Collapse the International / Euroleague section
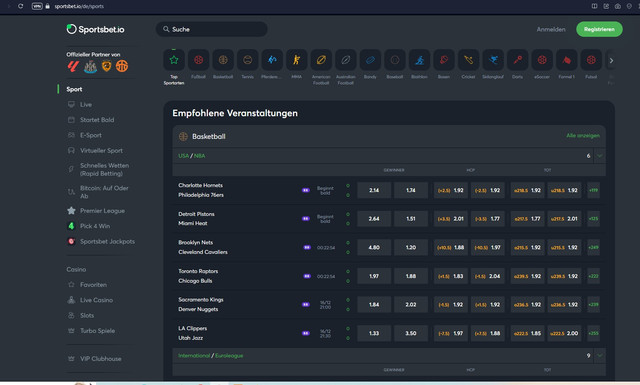Viewport: 640px width, 385px height. pos(600,356)
